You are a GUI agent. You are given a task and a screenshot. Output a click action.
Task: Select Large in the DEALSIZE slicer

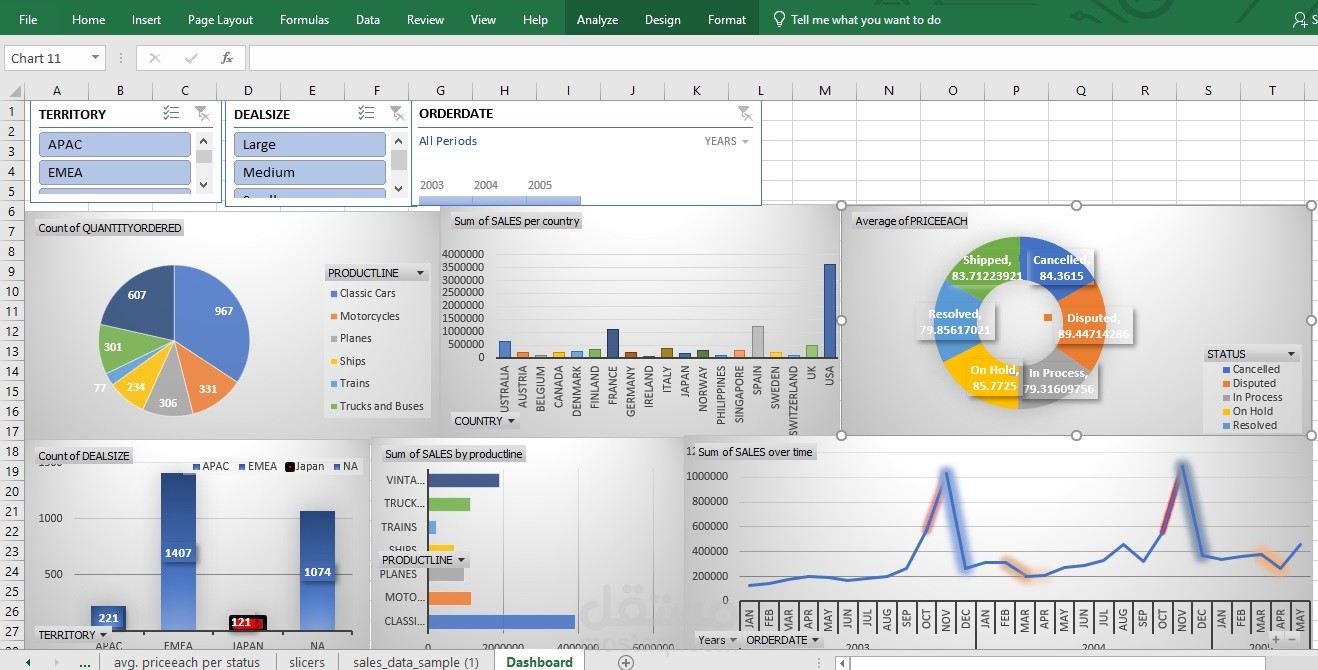(310, 144)
